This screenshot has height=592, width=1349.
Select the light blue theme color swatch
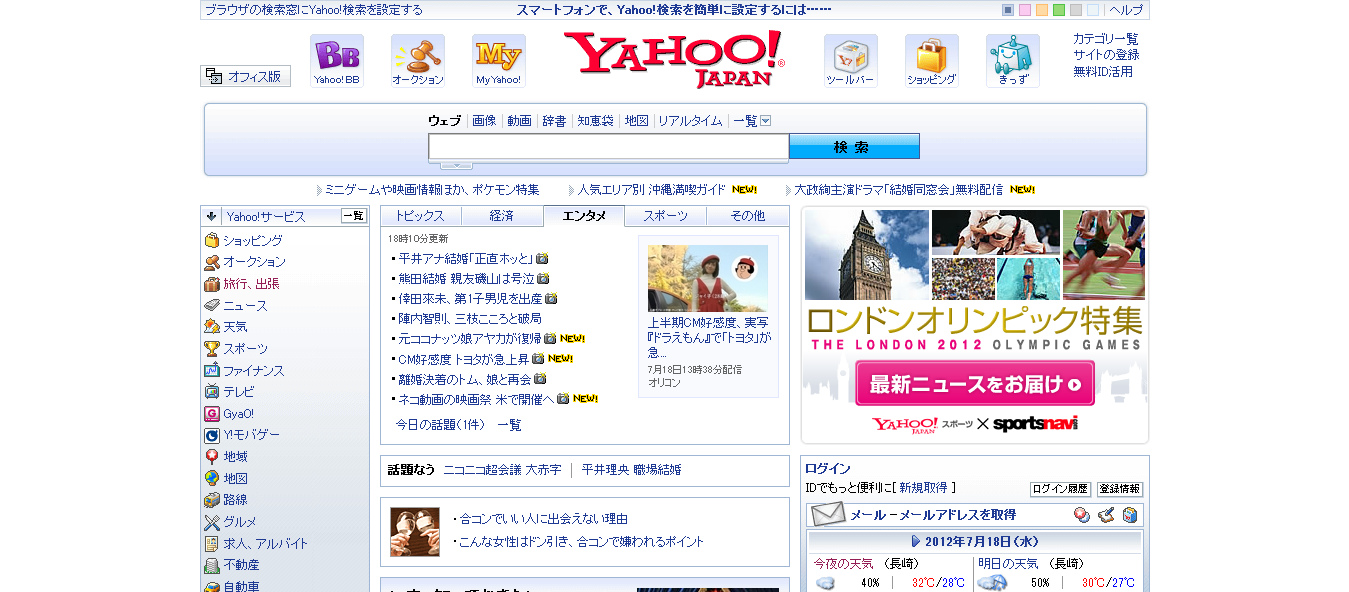click(1093, 10)
